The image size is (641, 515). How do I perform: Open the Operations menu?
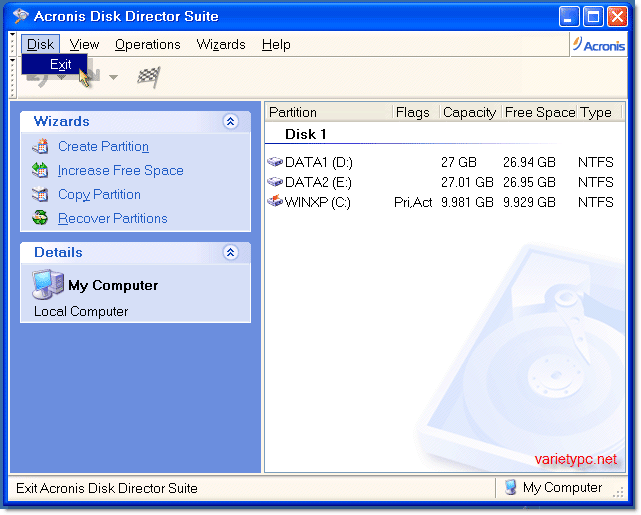pyautogui.click(x=148, y=44)
